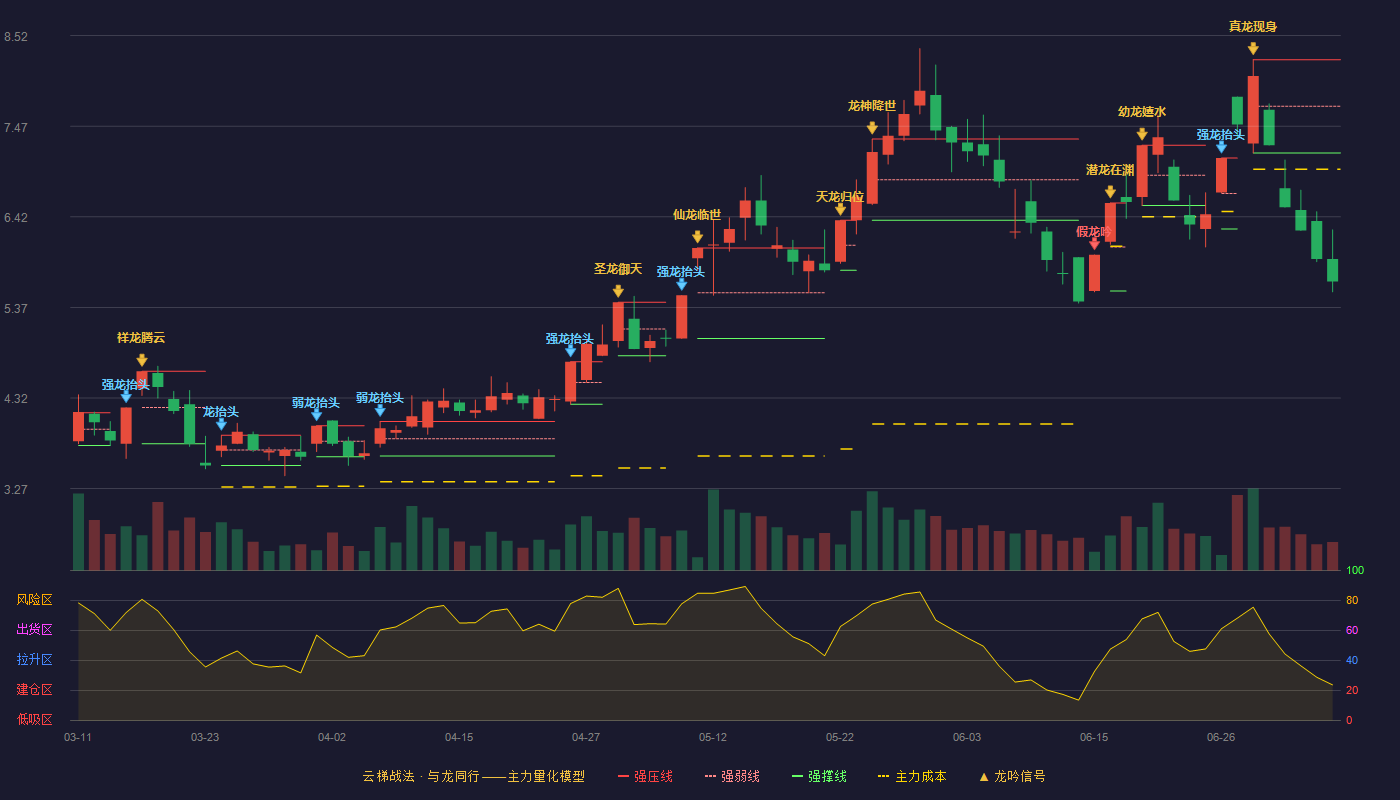Toggle the 主力成本 legend series
Viewport: 1400px width, 800px height.
click(912, 776)
